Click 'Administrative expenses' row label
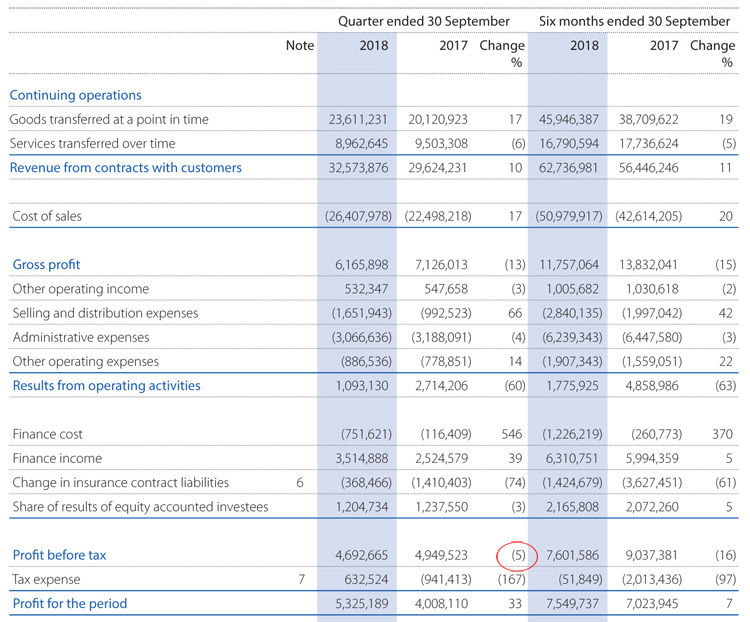Viewport: 750px width, 622px height. tap(81, 337)
